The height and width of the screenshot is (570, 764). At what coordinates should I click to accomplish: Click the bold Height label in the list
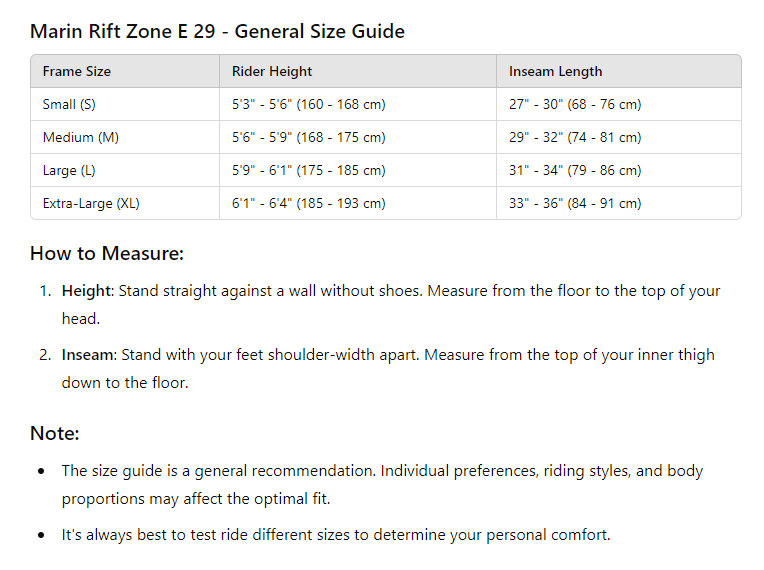86,291
